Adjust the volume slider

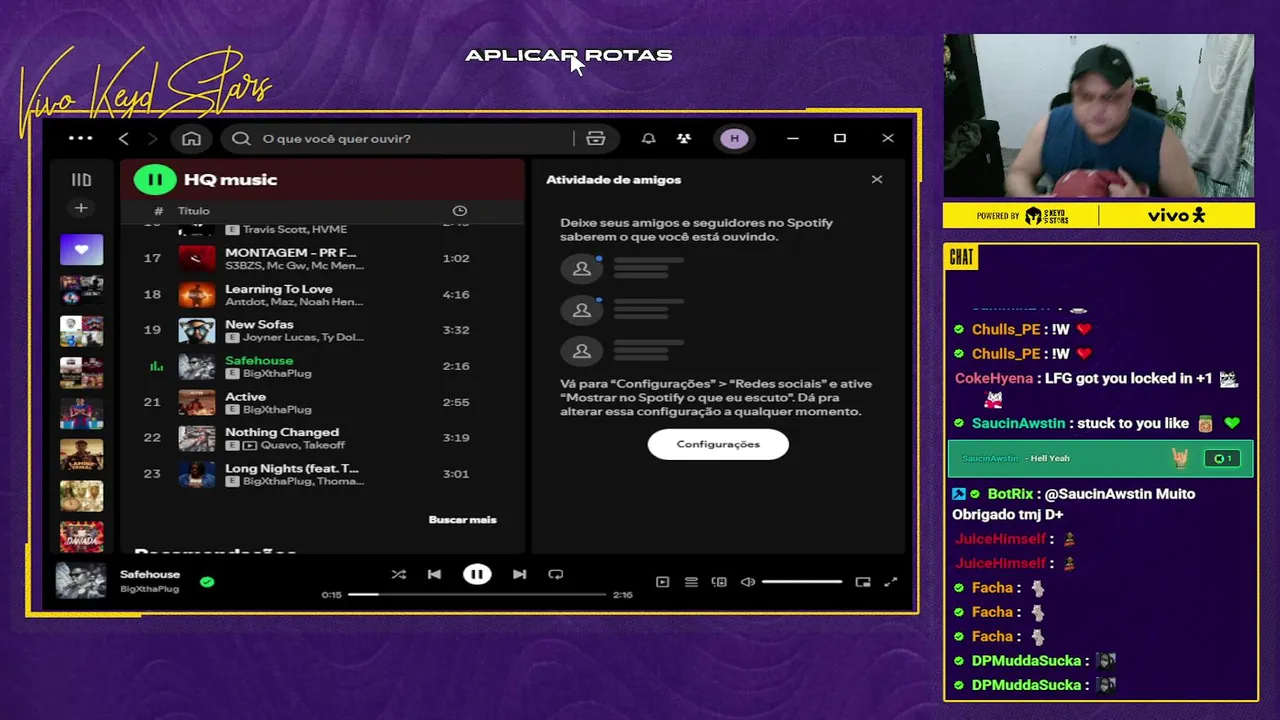click(x=801, y=582)
